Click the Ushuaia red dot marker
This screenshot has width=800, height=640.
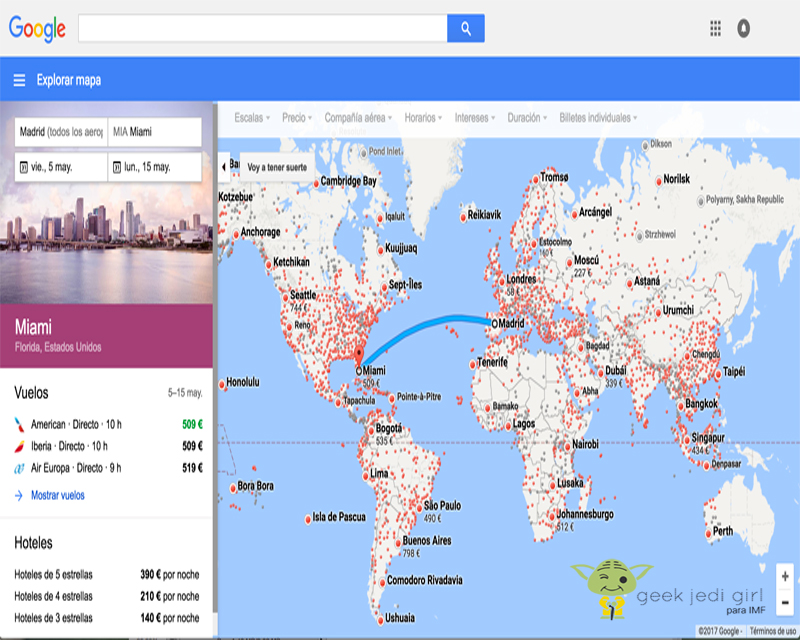[x=380, y=621]
